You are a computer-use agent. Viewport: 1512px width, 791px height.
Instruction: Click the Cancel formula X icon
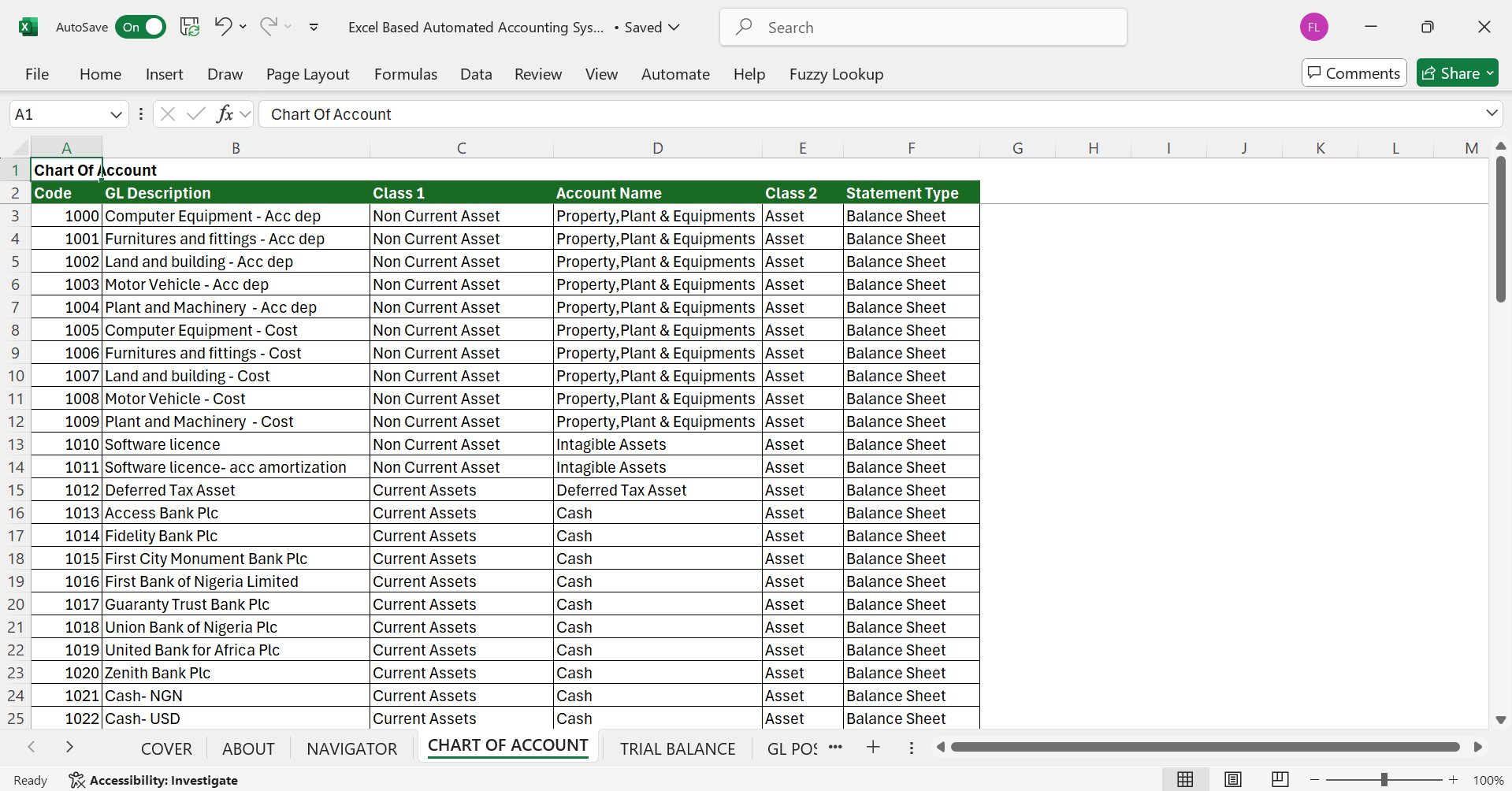167,114
